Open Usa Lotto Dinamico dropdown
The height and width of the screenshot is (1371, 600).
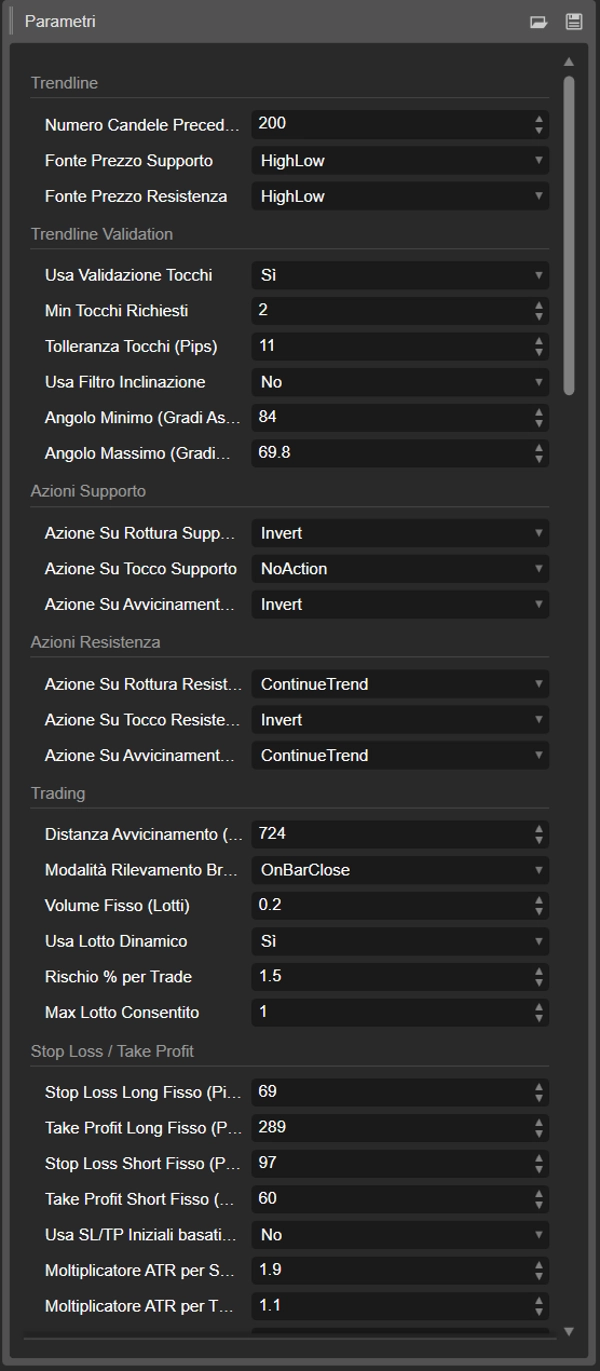400,941
